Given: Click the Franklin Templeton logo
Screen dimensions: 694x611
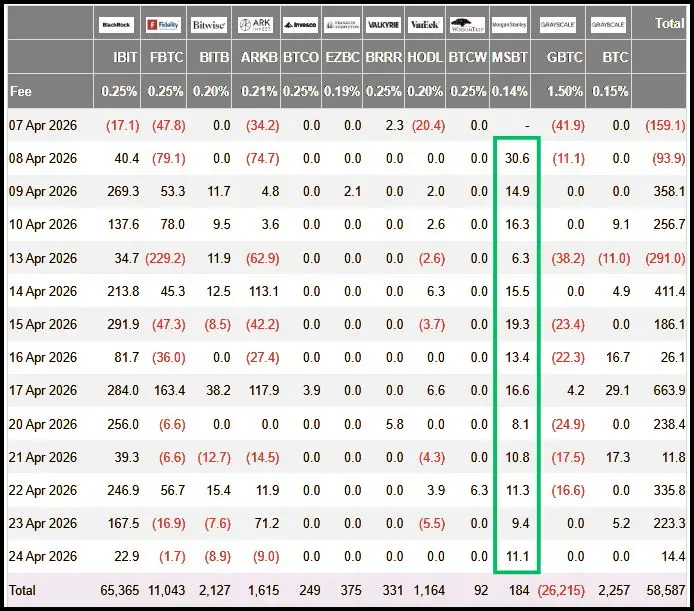Looking at the screenshot, I should pos(342,25).
